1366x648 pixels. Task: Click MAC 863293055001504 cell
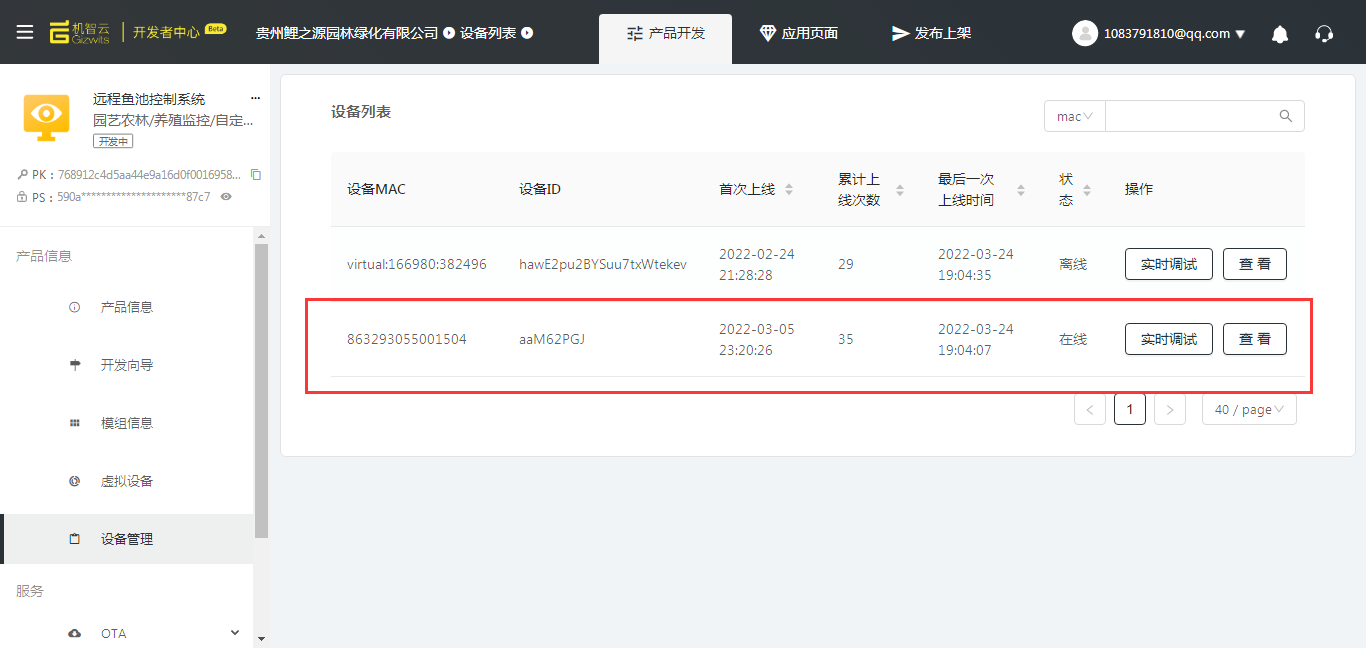click(407, 339)
